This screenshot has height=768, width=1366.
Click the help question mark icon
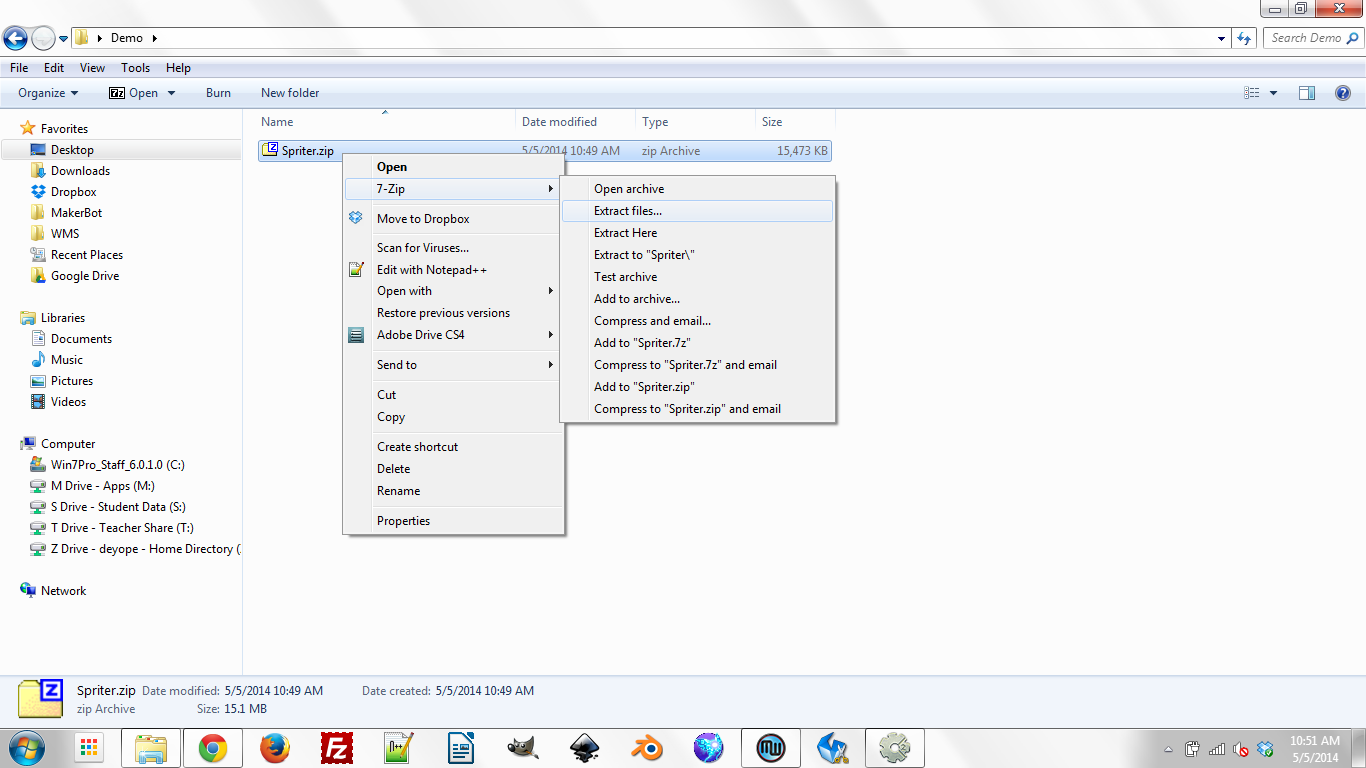point(1343,93)
